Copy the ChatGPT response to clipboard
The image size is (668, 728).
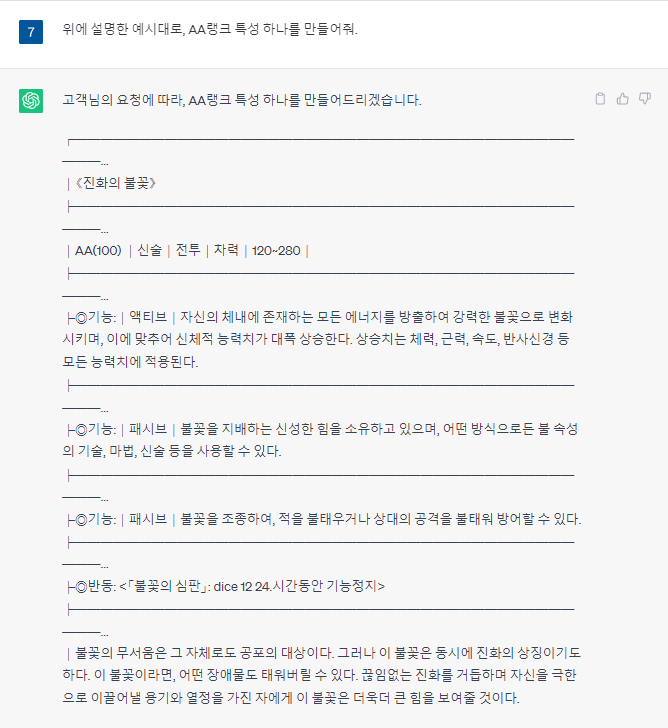600,99
